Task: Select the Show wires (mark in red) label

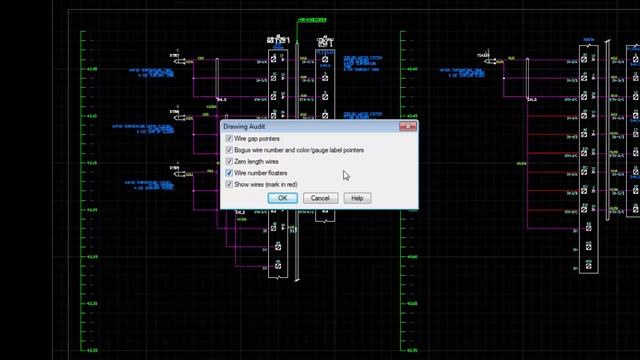Action: coord(266,184)
